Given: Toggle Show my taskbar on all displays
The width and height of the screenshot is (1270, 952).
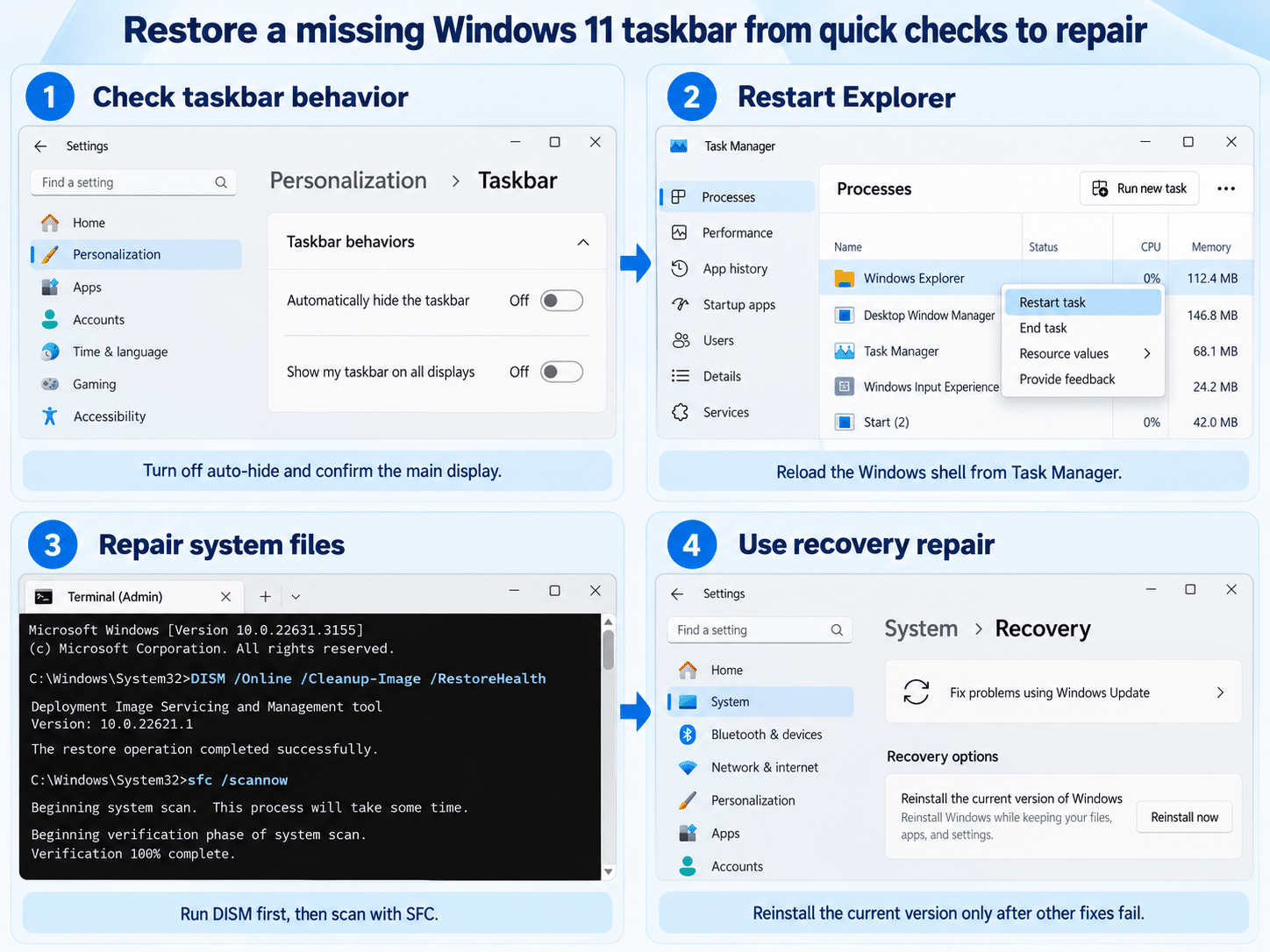Looking at the screenshot, I should (561, 372).
